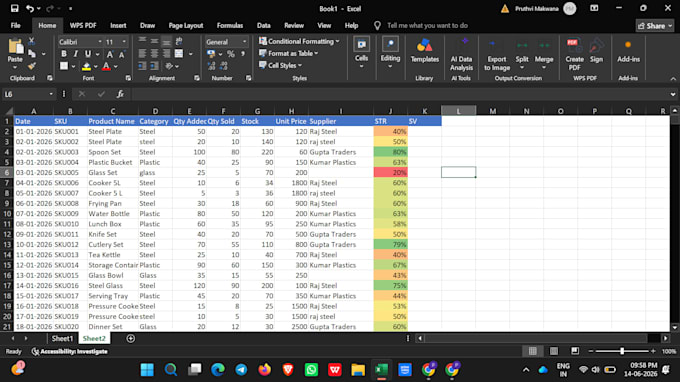The image size is (680, 382).
Task: Switch to Page Layout view in status bar
Action: (554, 351)
